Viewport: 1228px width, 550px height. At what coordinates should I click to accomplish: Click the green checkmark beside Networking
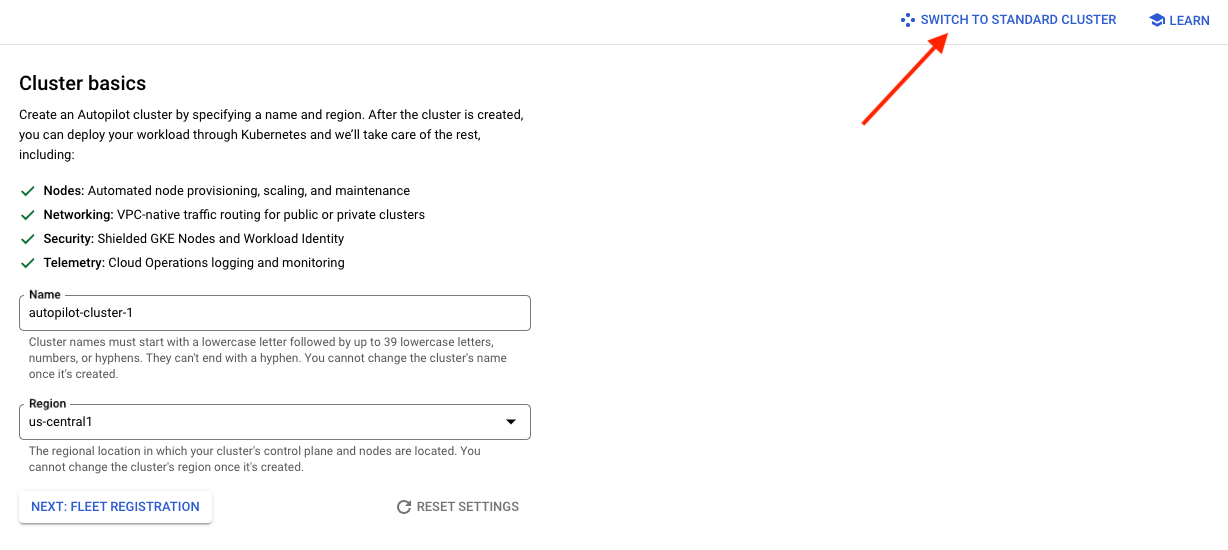(28, 215)
